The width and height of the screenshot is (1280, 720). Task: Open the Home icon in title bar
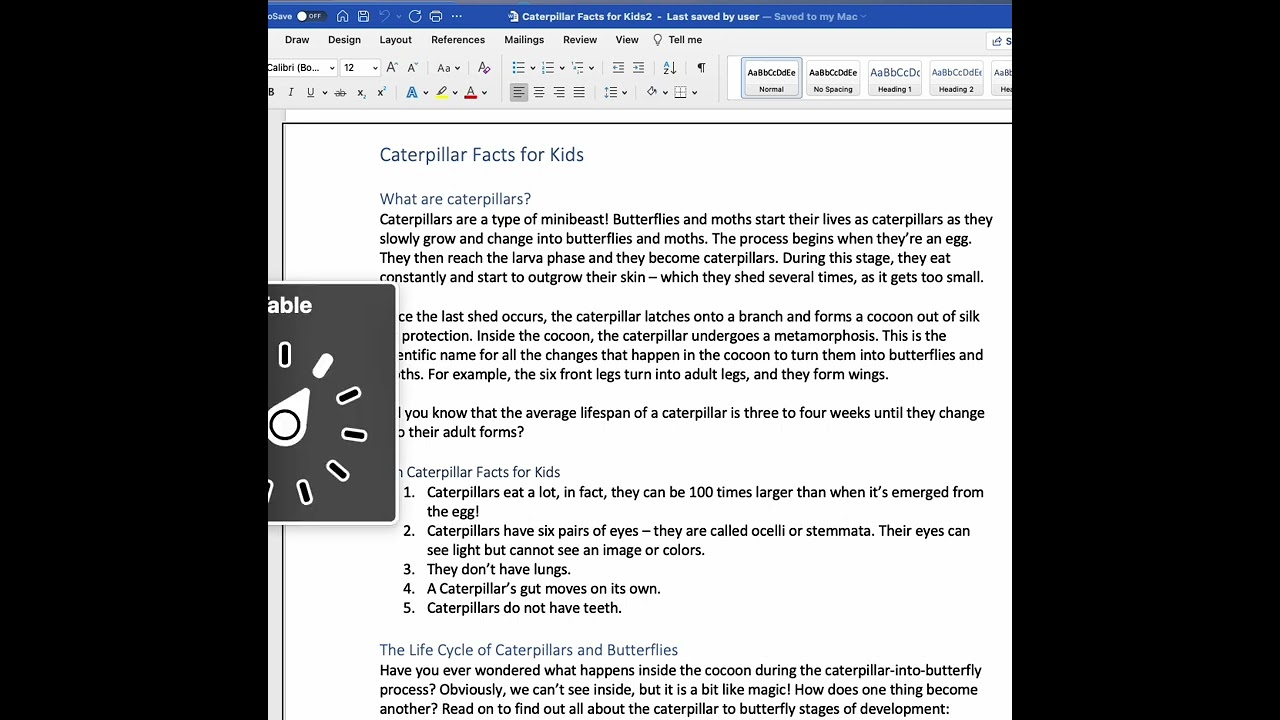(343, 16)
